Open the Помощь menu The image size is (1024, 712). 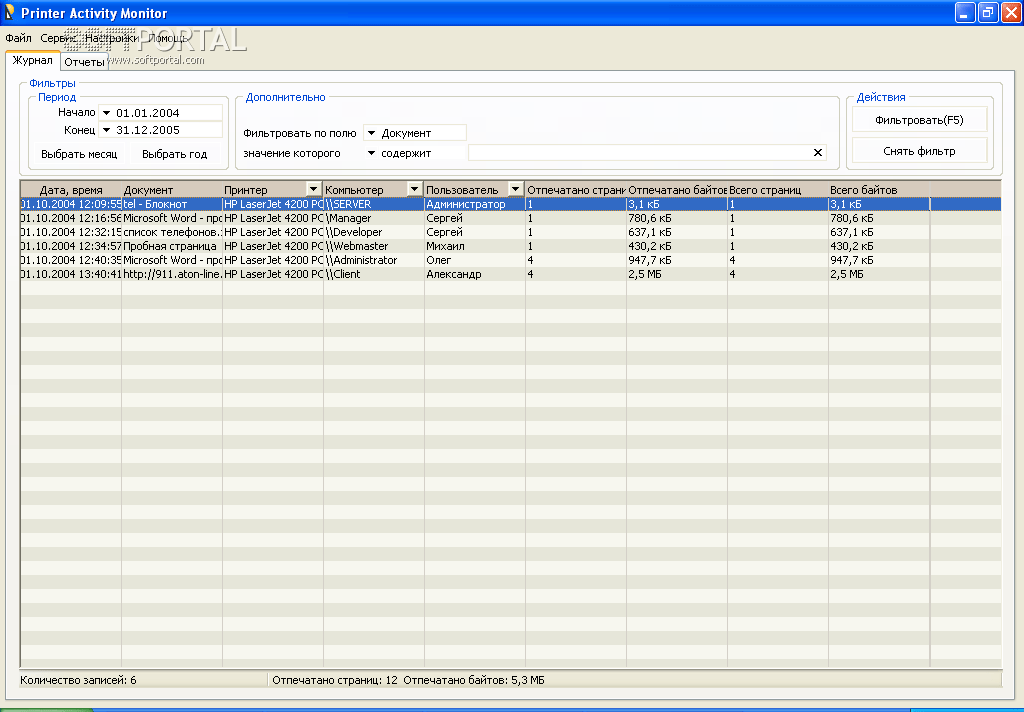point(167,39)
